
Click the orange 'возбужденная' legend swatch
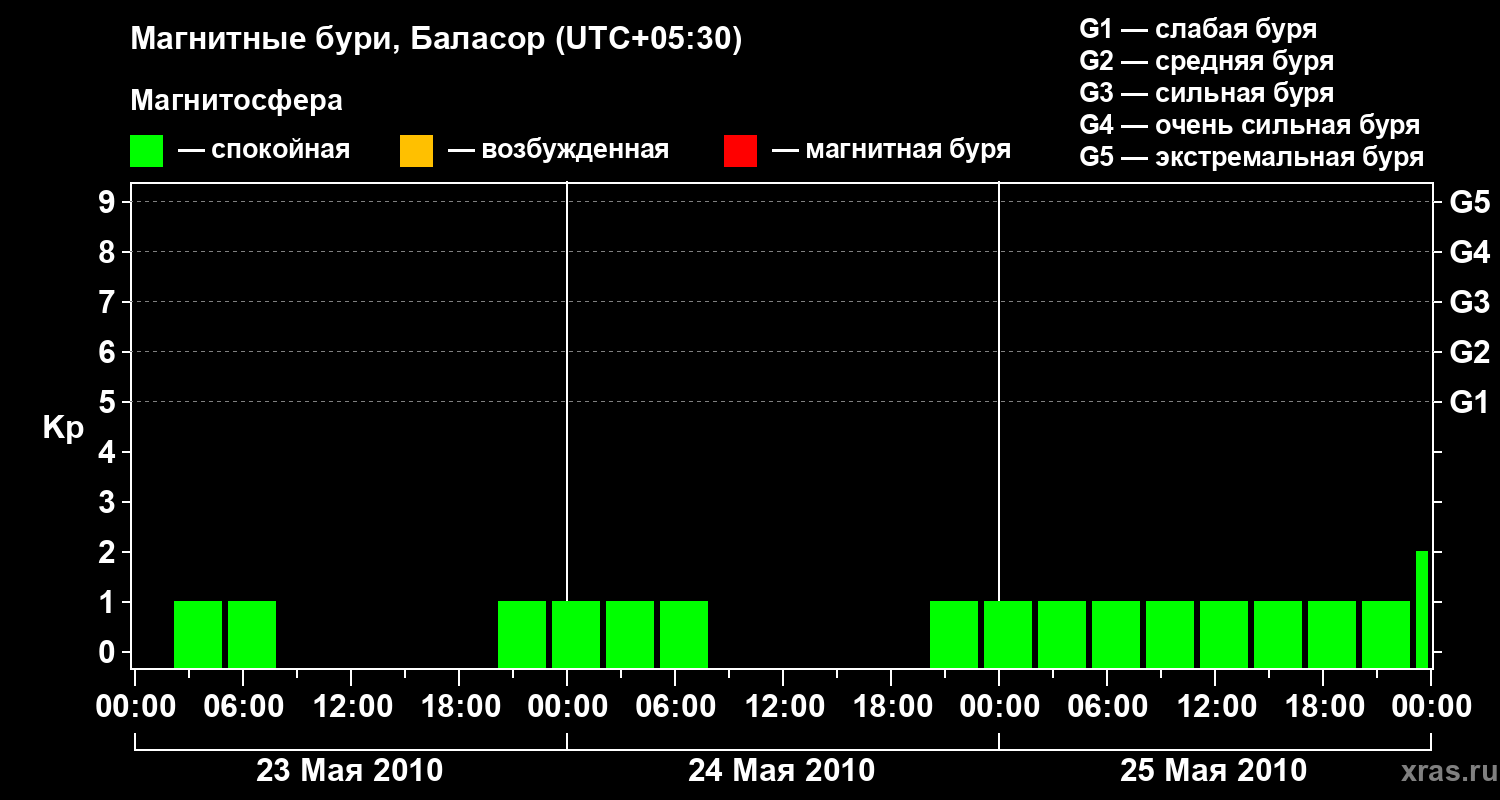point(416,151)
